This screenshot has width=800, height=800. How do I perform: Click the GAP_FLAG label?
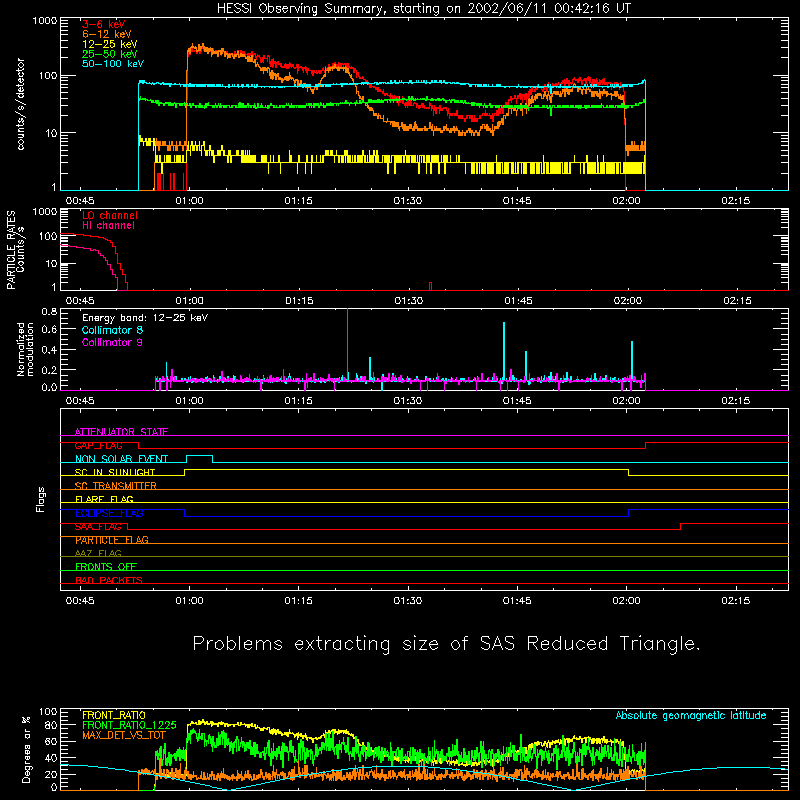[x=98, y=445]
